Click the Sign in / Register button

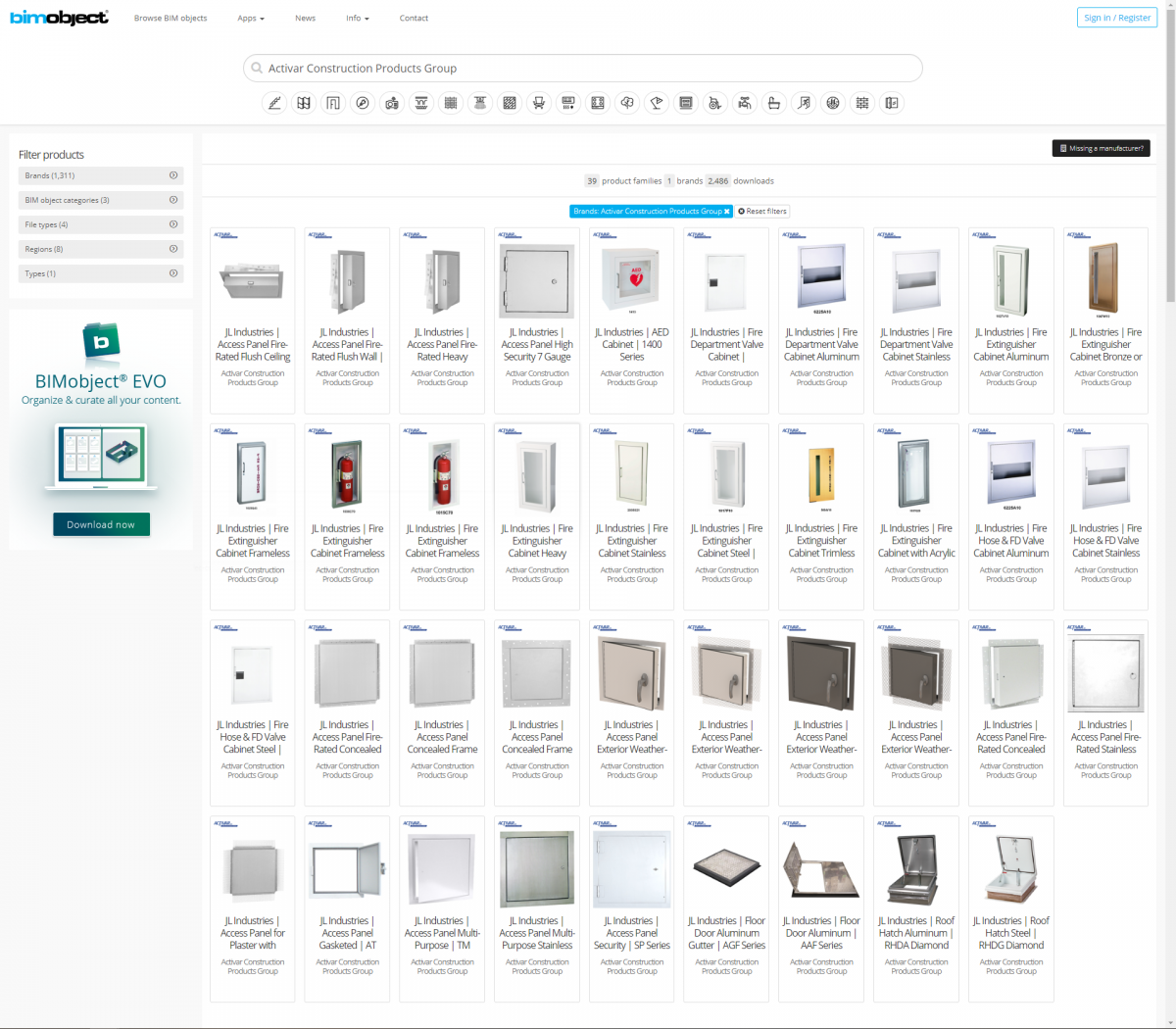coord(1116,17)
